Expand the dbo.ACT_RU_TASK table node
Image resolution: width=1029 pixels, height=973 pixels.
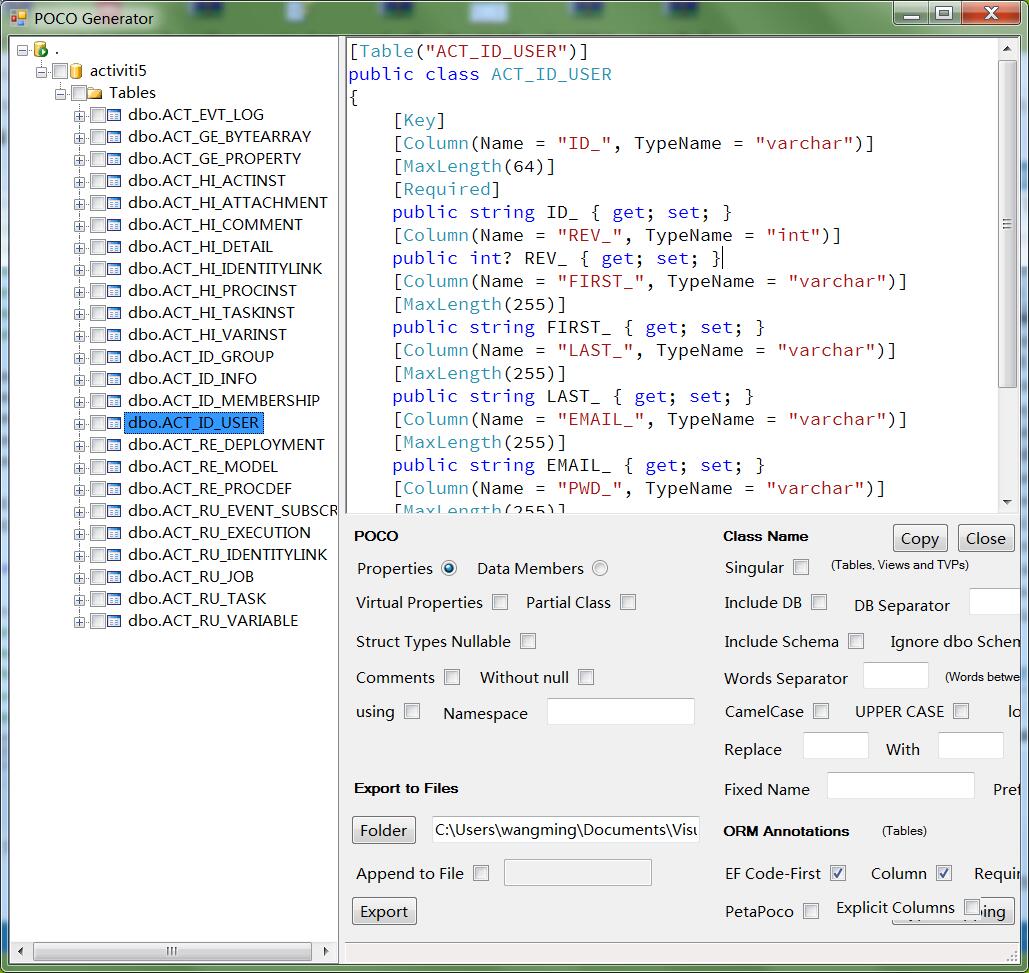79,600
